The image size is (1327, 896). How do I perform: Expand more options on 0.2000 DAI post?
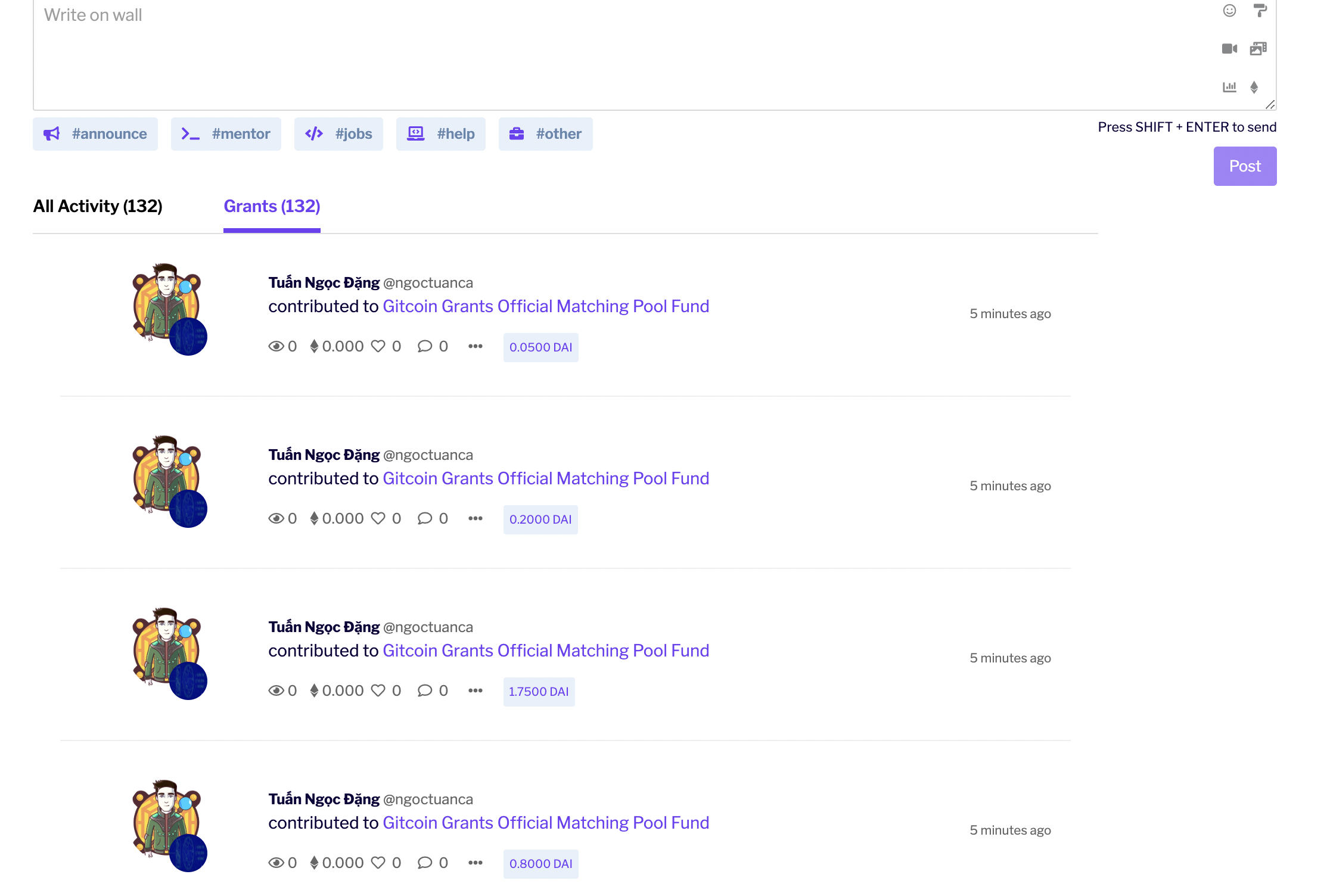coord(475,519)
